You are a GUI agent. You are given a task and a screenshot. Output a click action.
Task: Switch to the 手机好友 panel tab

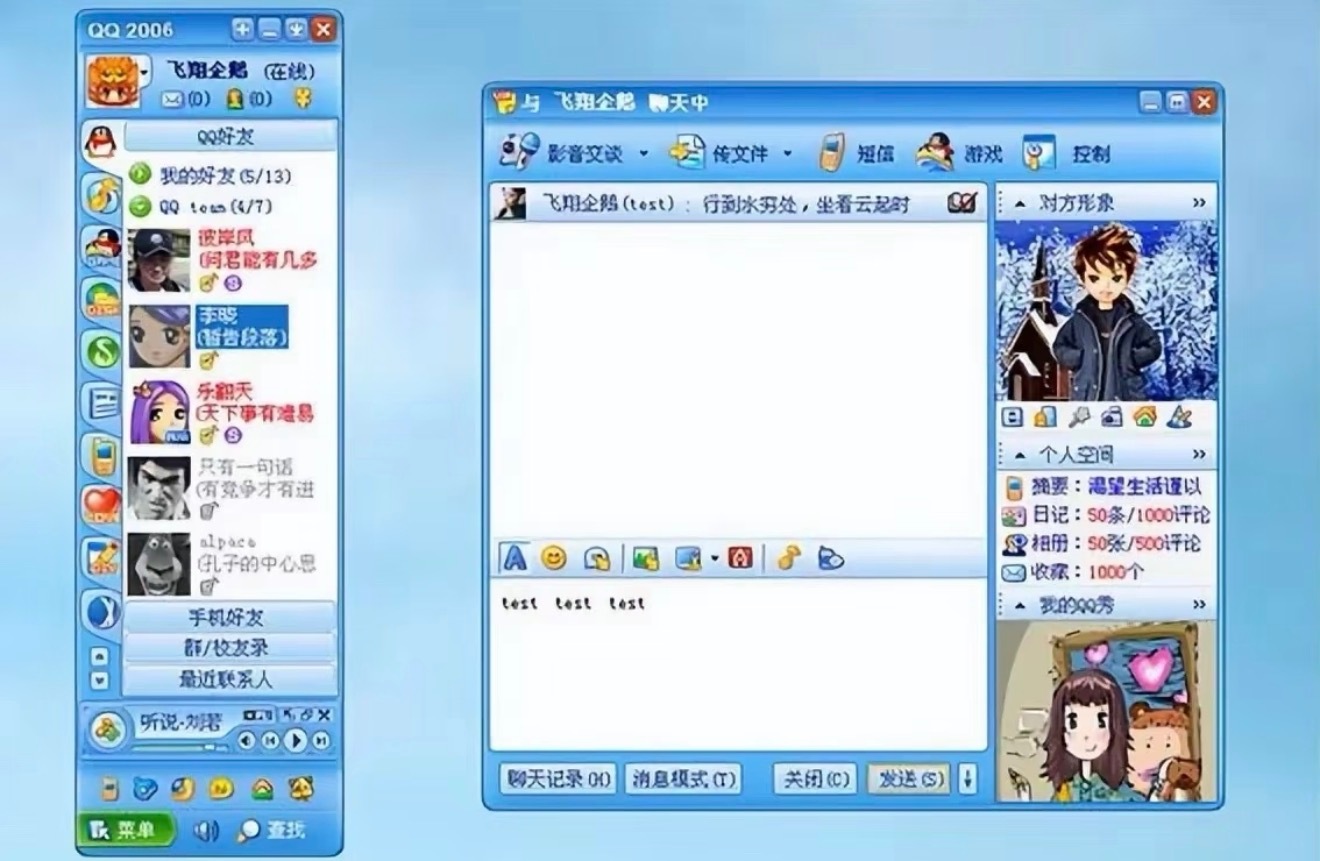(x=230, y=617)
